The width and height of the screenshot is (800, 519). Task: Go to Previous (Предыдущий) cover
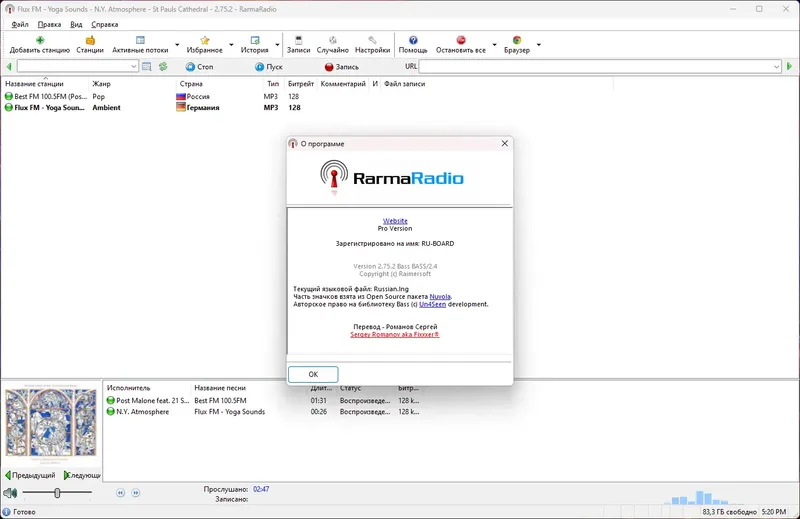30,475
